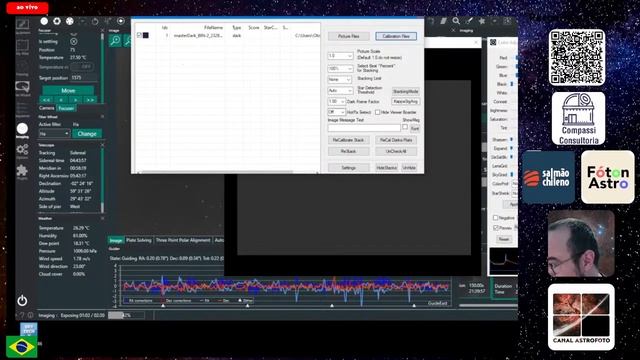
Task: Click the crossed-circle icon beside Is settling
Action: [x=73, y=41]
